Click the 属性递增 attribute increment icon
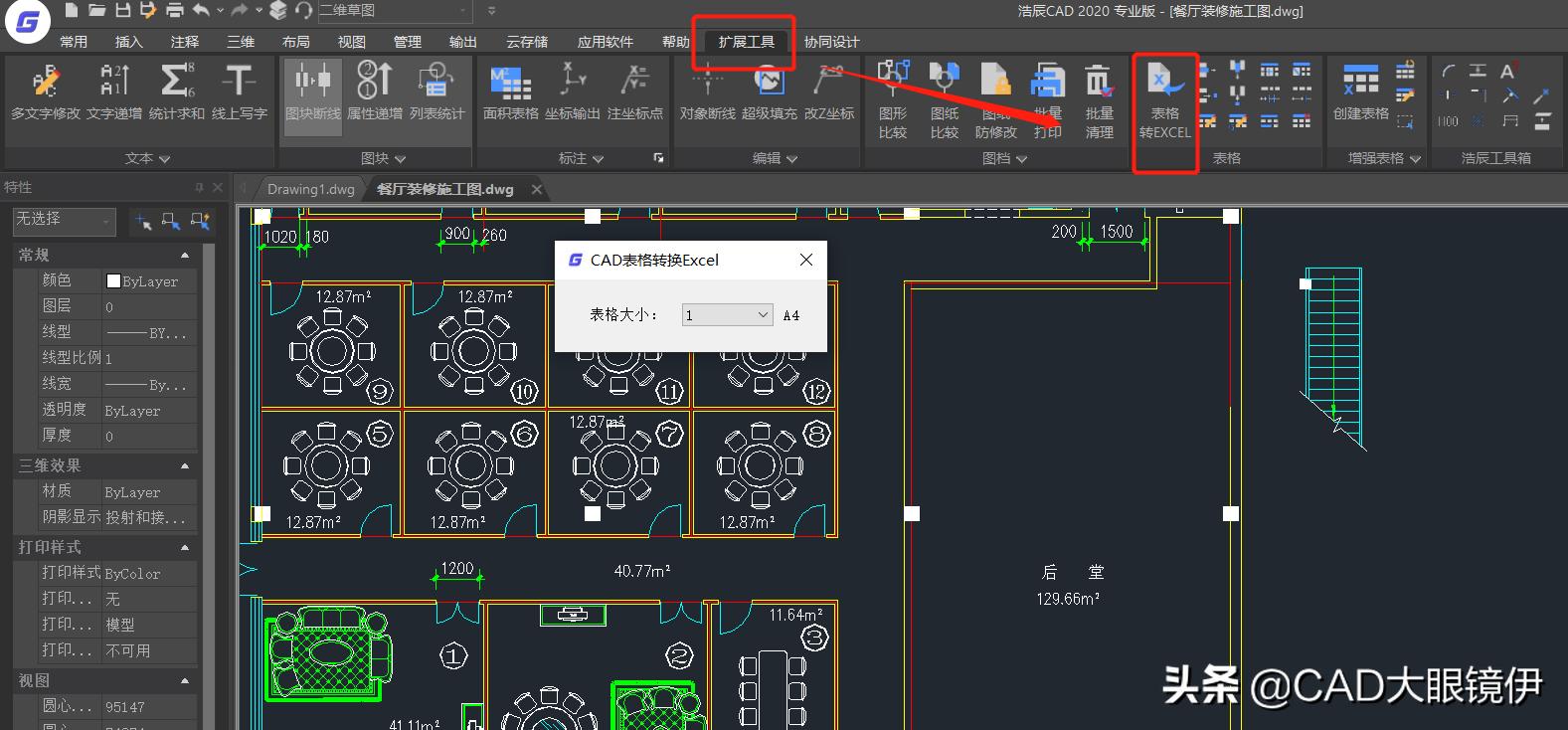 (375, 92)
